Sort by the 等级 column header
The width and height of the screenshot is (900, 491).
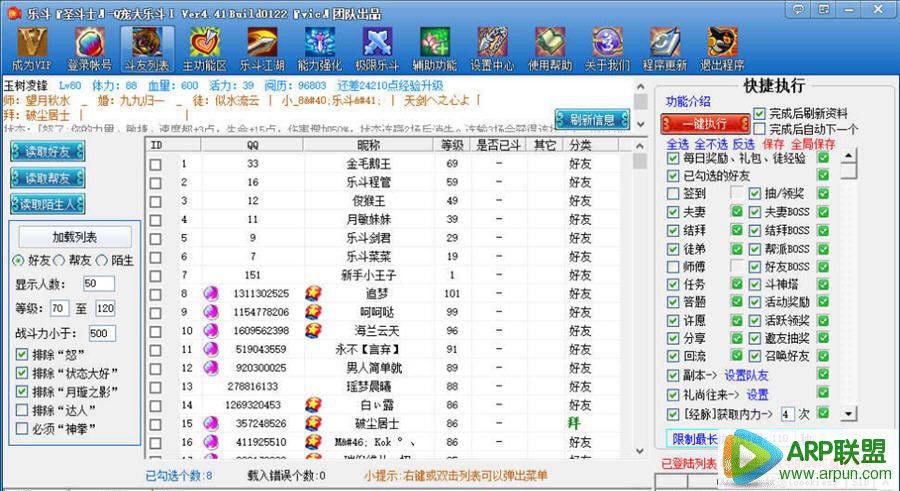(x=452, y=145)
